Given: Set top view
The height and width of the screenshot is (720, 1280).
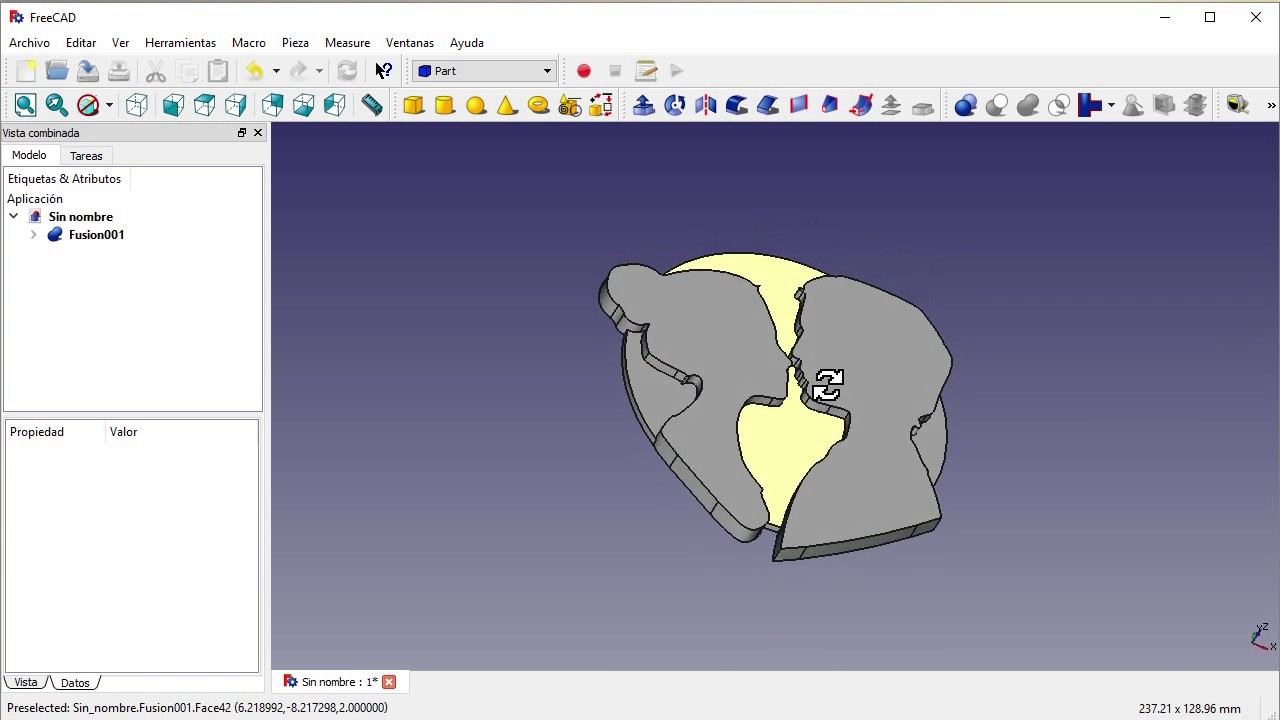Looking at the screenshot, I should point(204,105).
